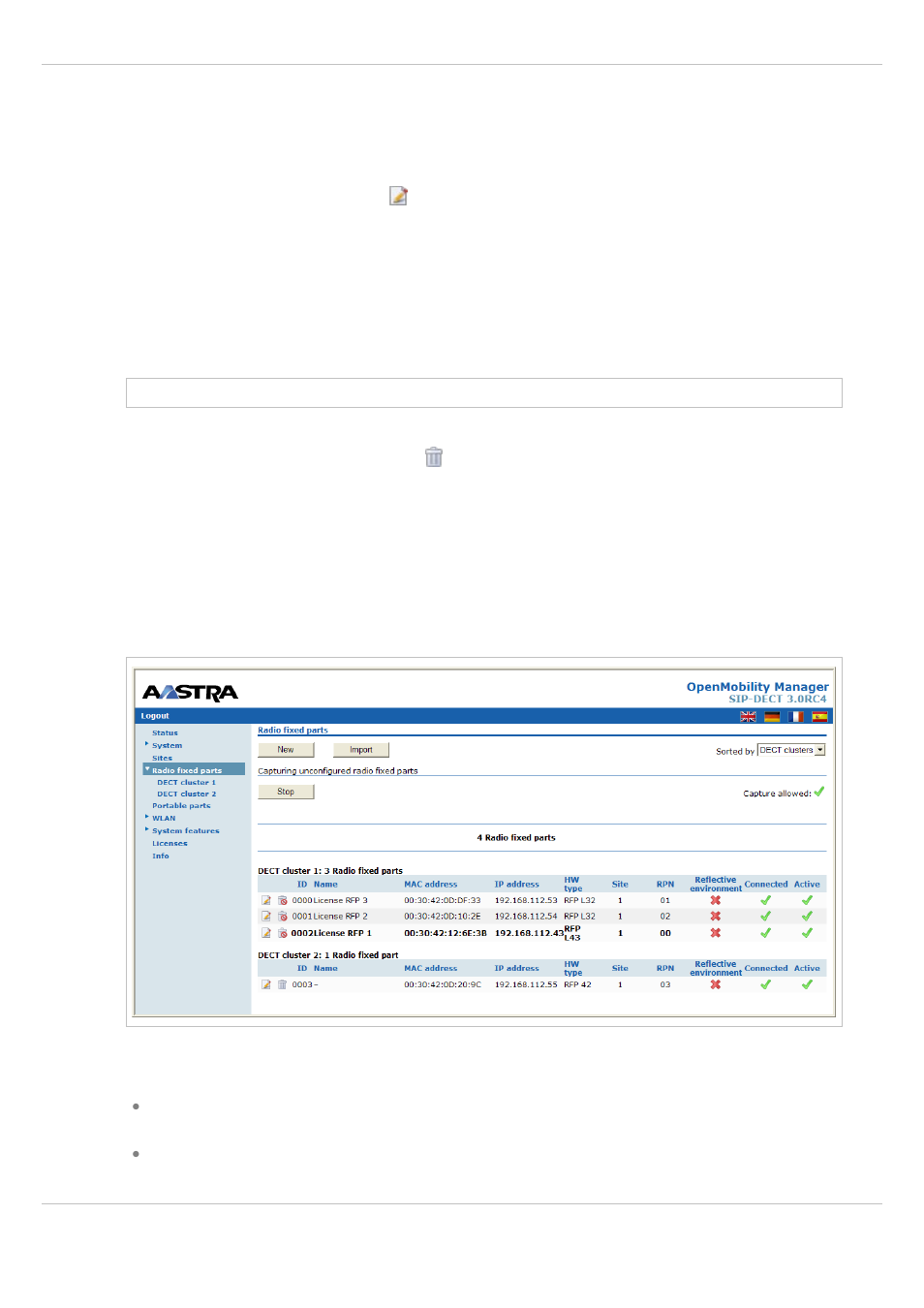
Task: Click IP address 192.168.112.54
Action: pos(526,917)
